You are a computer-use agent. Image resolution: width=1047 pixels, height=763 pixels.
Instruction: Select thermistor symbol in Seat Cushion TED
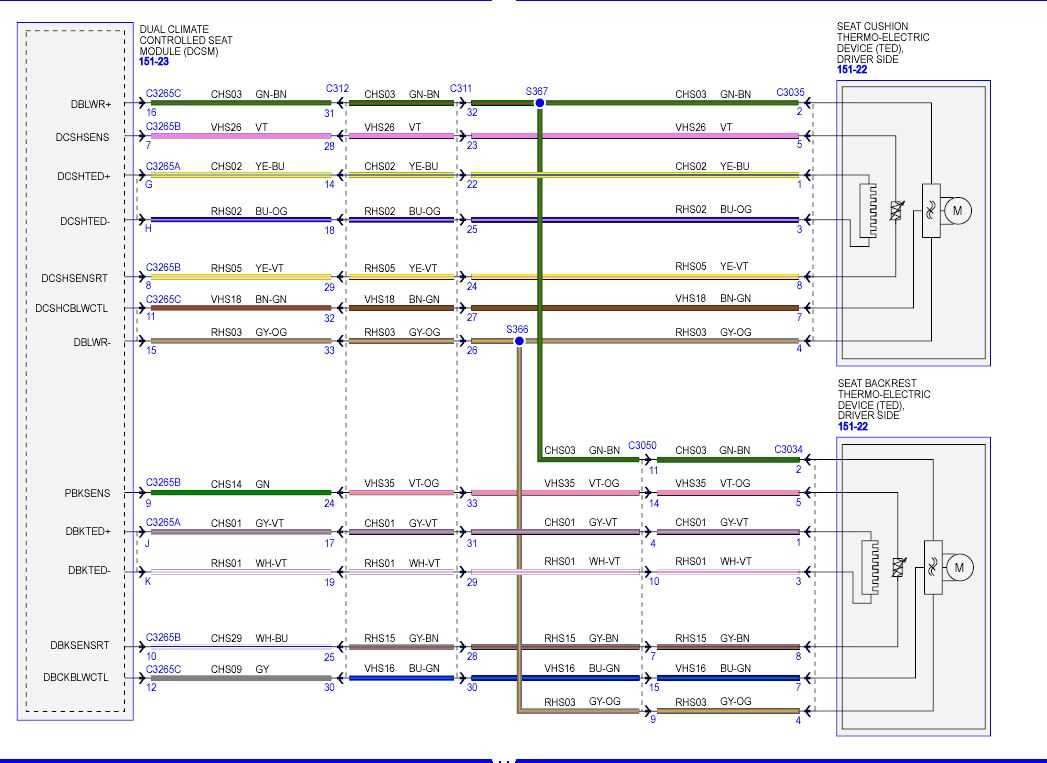[897, 211]
